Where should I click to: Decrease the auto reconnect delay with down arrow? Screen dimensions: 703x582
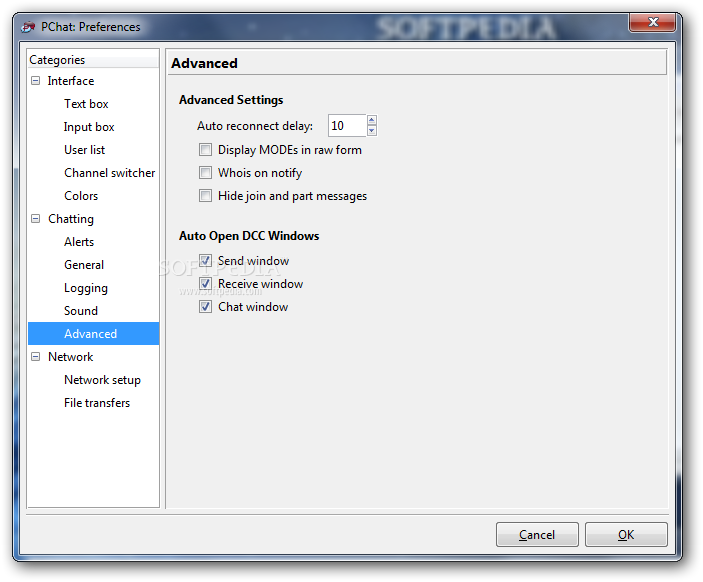(372, 130)
